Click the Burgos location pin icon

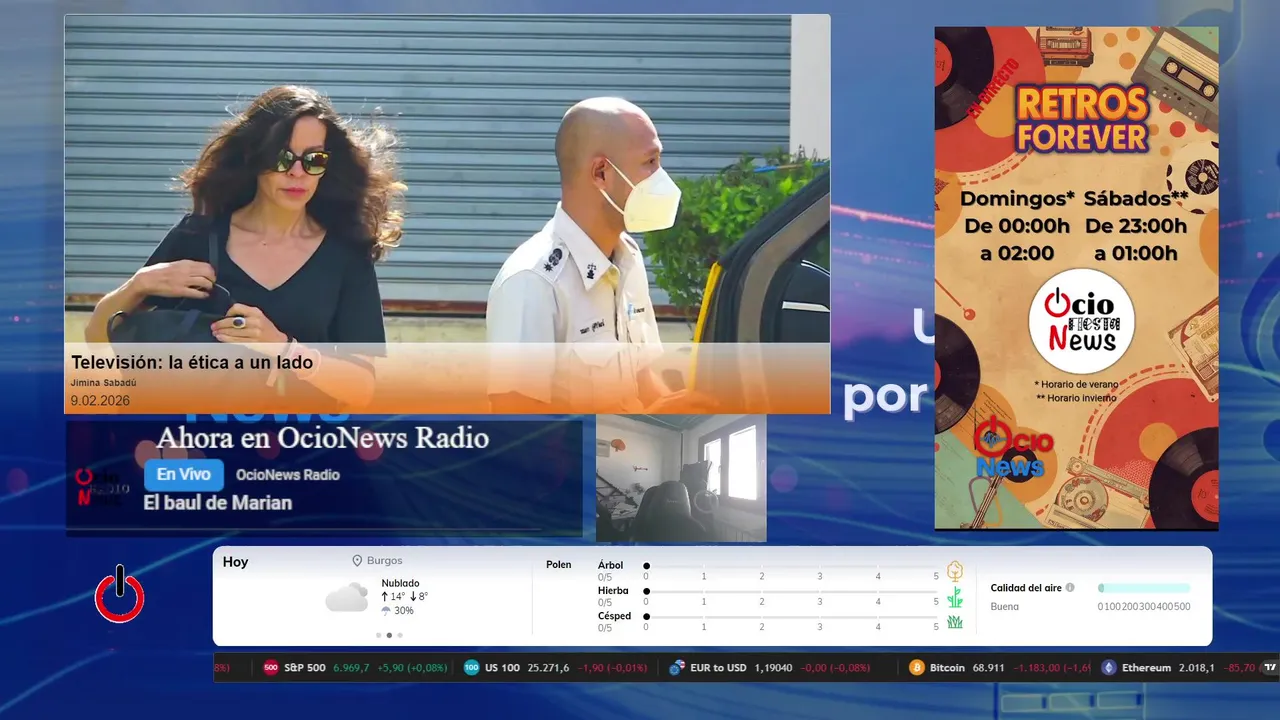tap(357, 561)
